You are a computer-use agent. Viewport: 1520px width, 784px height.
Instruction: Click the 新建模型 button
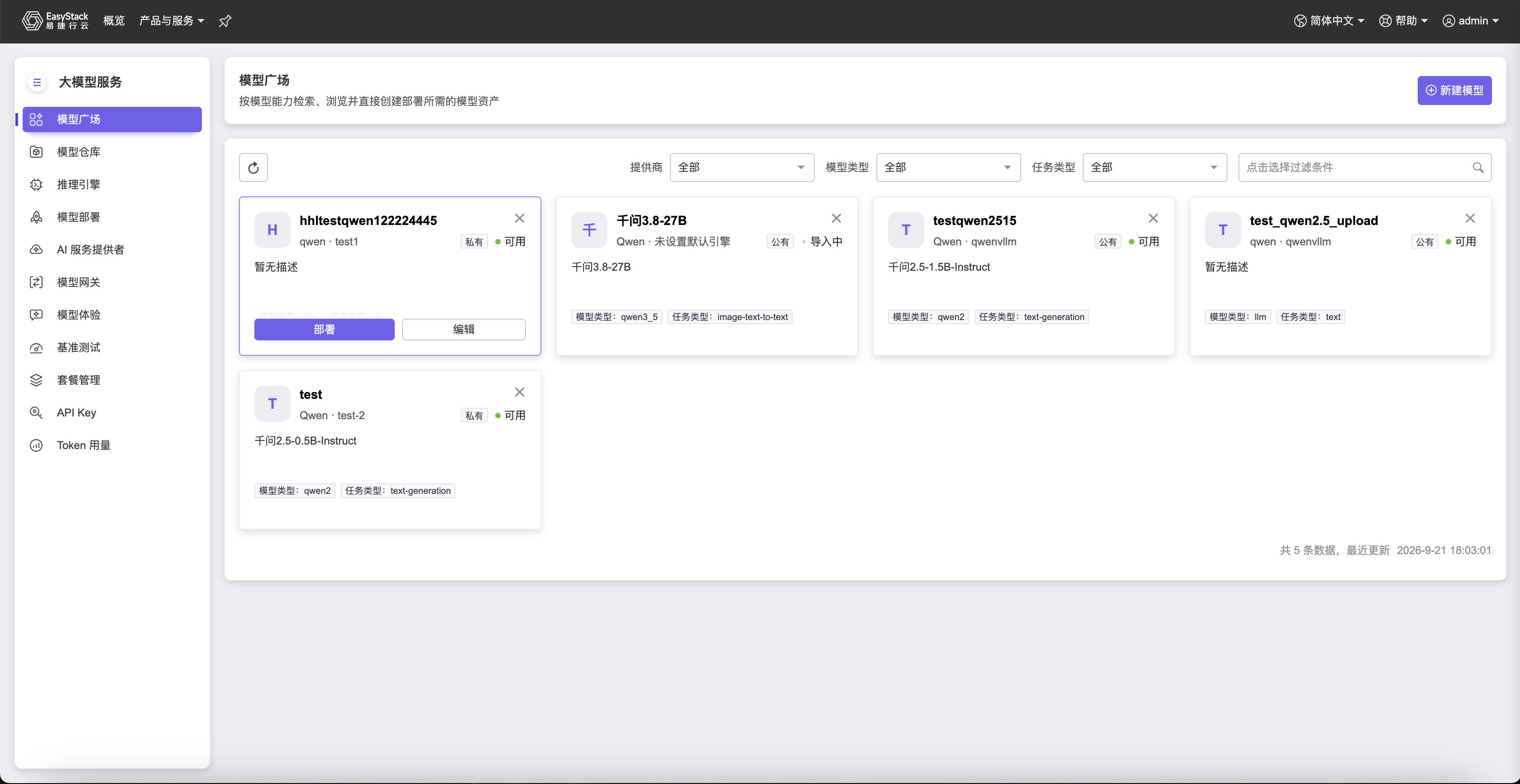point(1454,90)
